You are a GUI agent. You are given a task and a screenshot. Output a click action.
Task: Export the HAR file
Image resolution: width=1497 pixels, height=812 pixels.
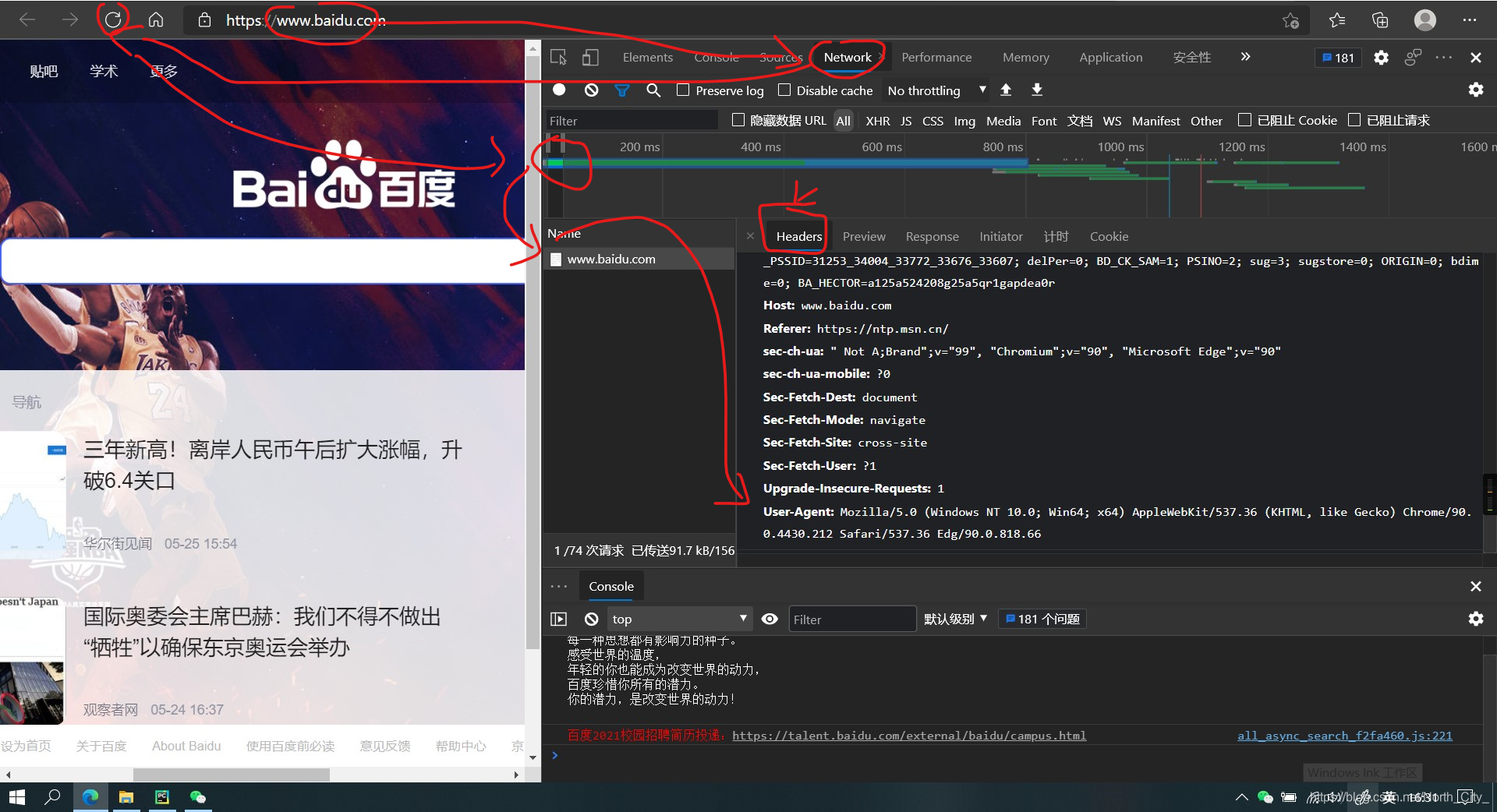pyautogui.click(x=1037, y=90)
